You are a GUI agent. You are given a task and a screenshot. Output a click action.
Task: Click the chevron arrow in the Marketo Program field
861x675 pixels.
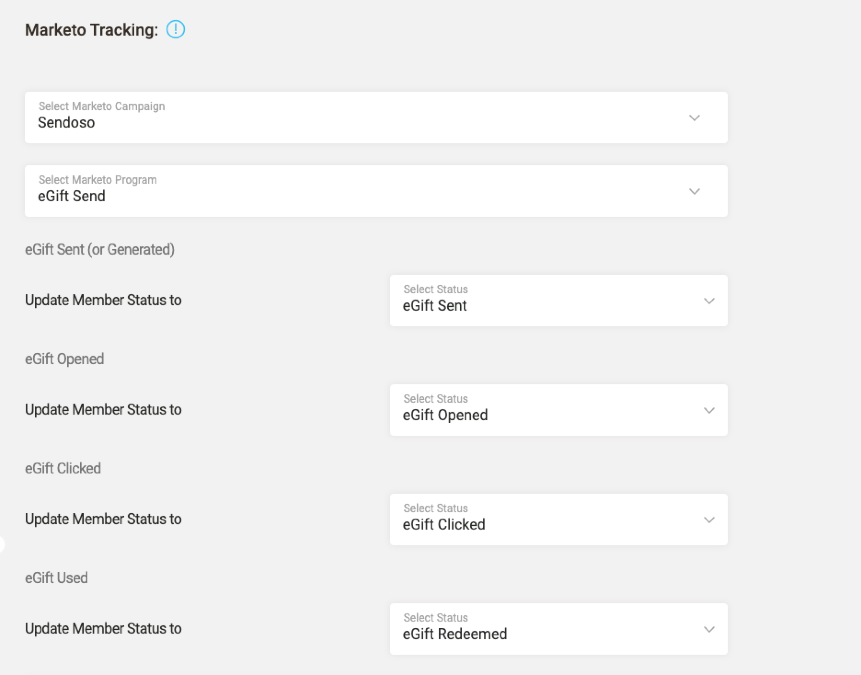click(694, 191)
